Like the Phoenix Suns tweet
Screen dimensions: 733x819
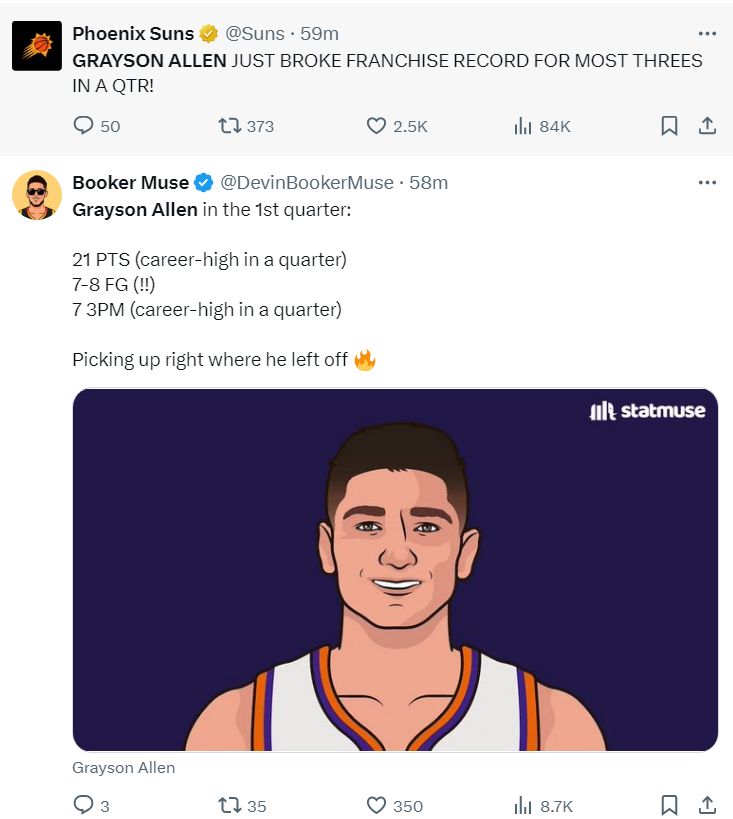coord(377,126)
